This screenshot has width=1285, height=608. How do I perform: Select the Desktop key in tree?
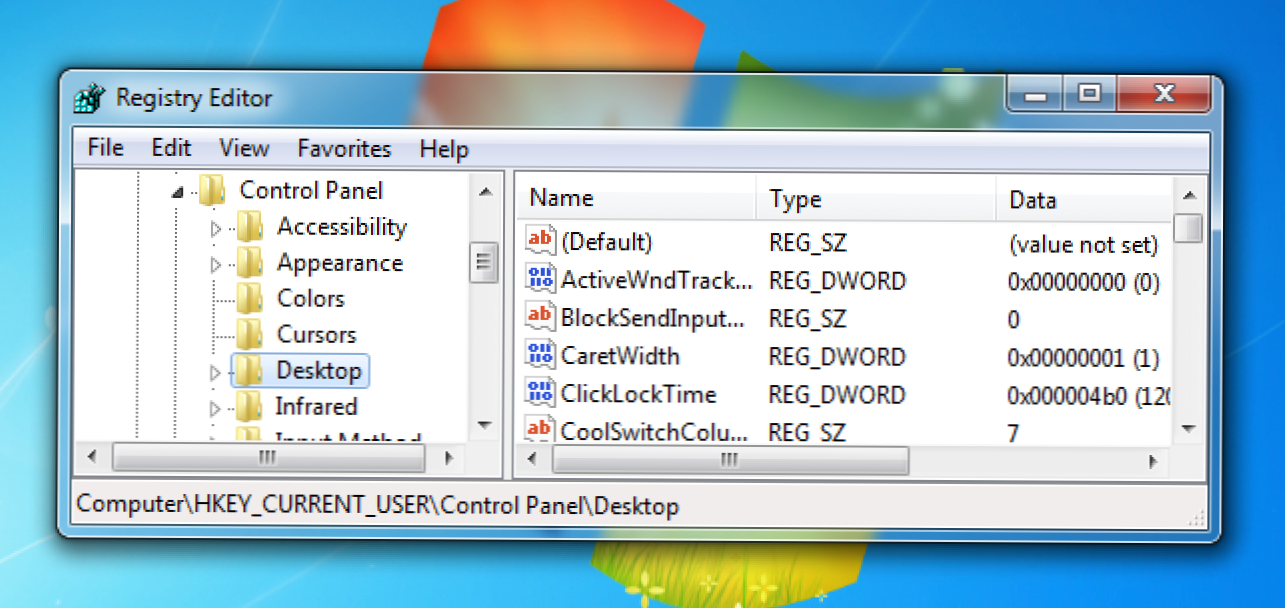click(x=318, y=371)
